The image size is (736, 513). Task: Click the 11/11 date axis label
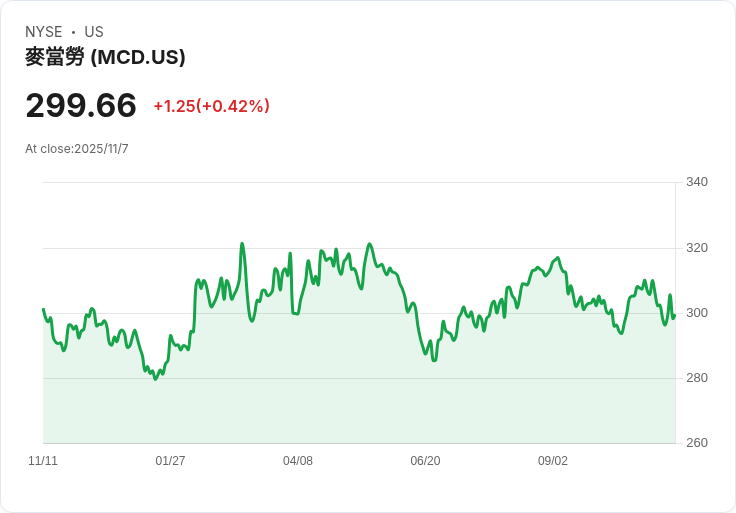43,461
